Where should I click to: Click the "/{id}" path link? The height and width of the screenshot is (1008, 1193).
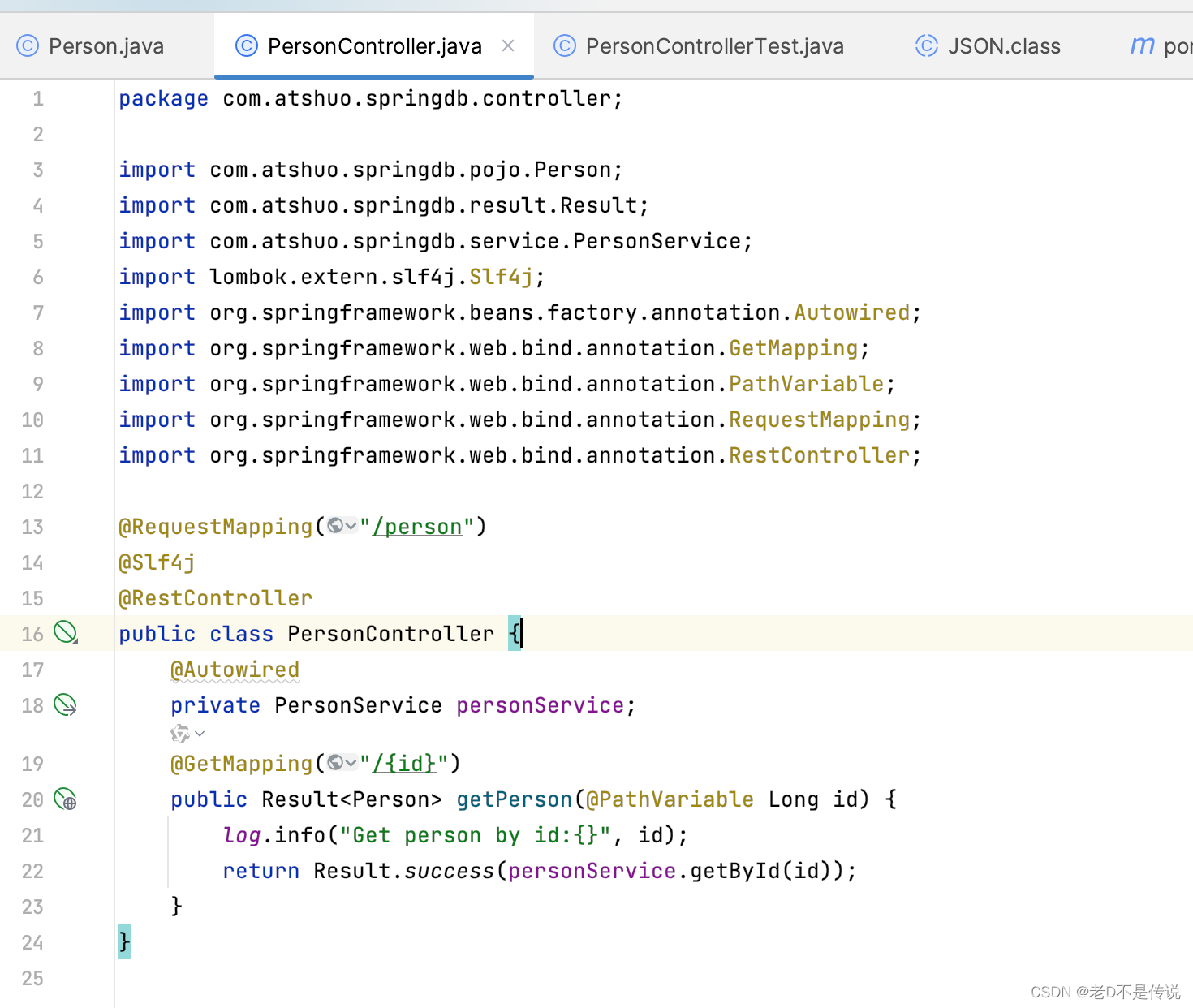[x=404, y=764]
